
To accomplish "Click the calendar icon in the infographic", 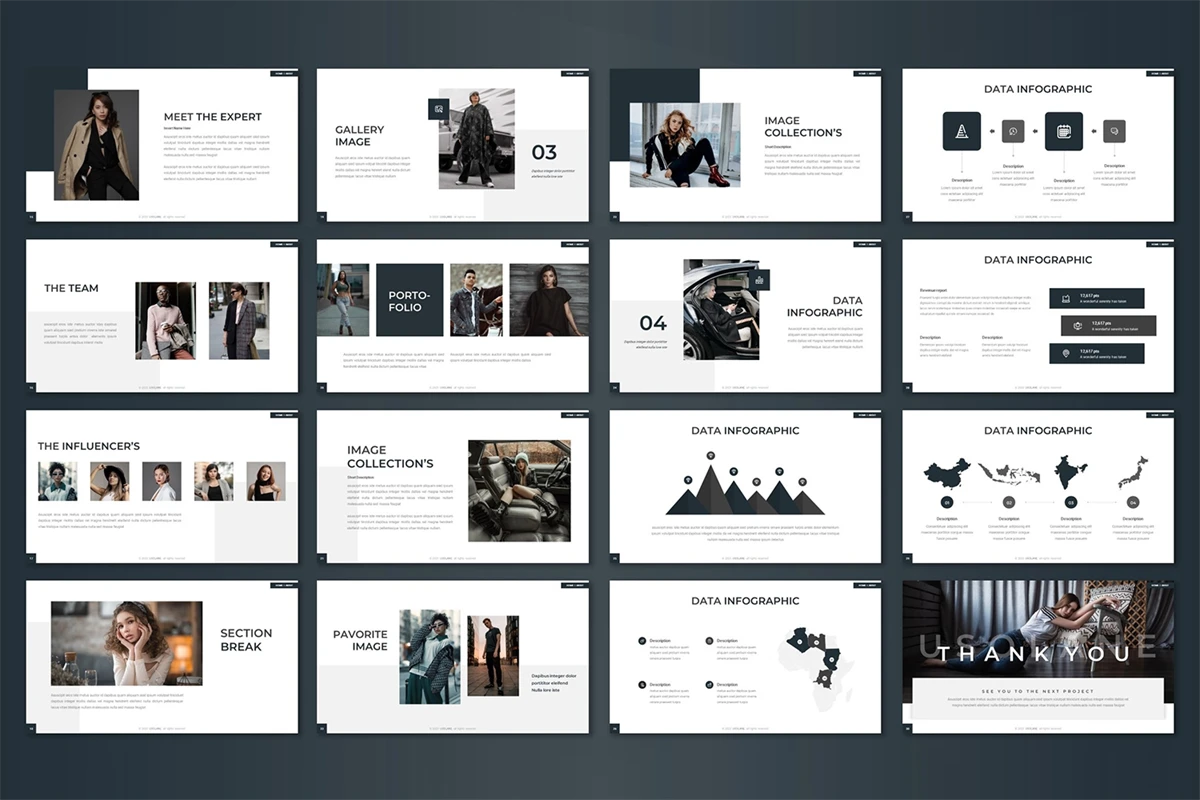I will (1064, 131).
